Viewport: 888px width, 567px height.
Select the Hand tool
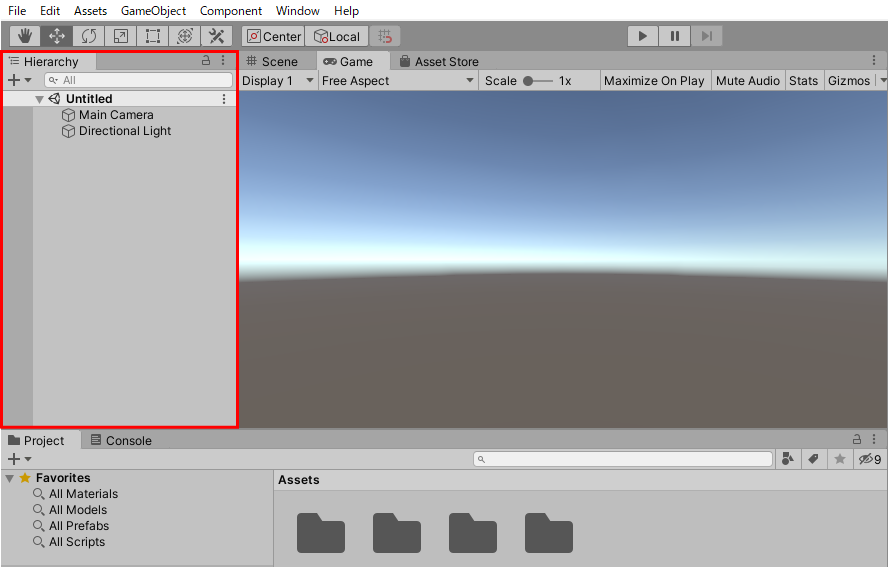point(25,36)
